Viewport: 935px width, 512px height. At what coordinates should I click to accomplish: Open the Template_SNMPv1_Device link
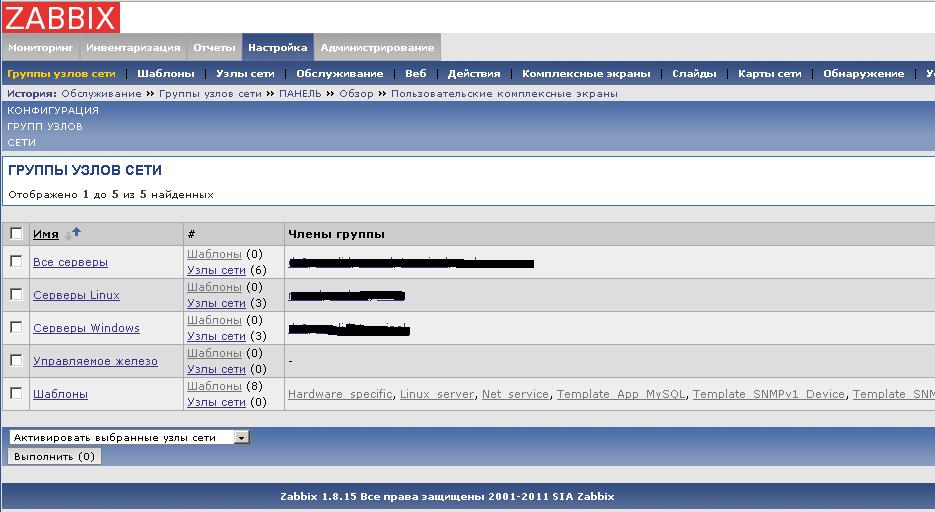point(769,394)
